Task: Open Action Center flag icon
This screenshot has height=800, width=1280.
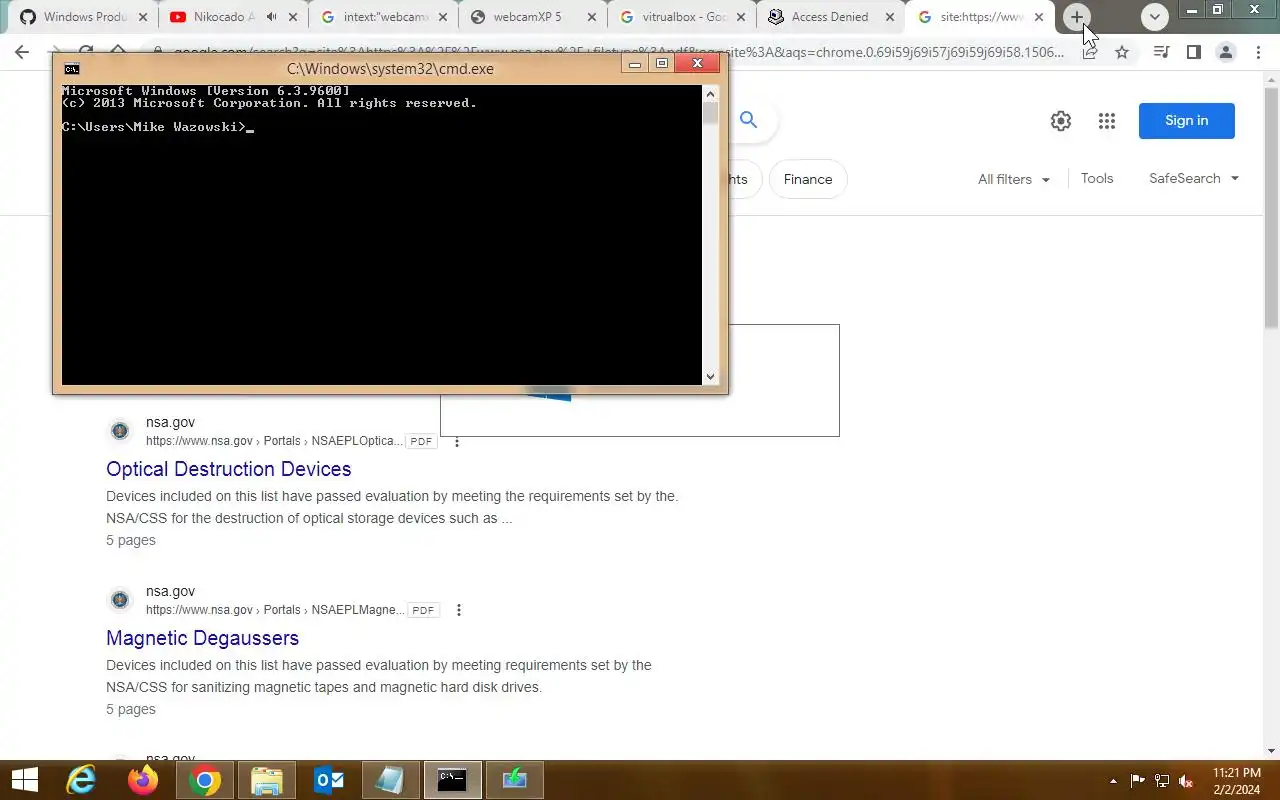Action: point(1138,781)
